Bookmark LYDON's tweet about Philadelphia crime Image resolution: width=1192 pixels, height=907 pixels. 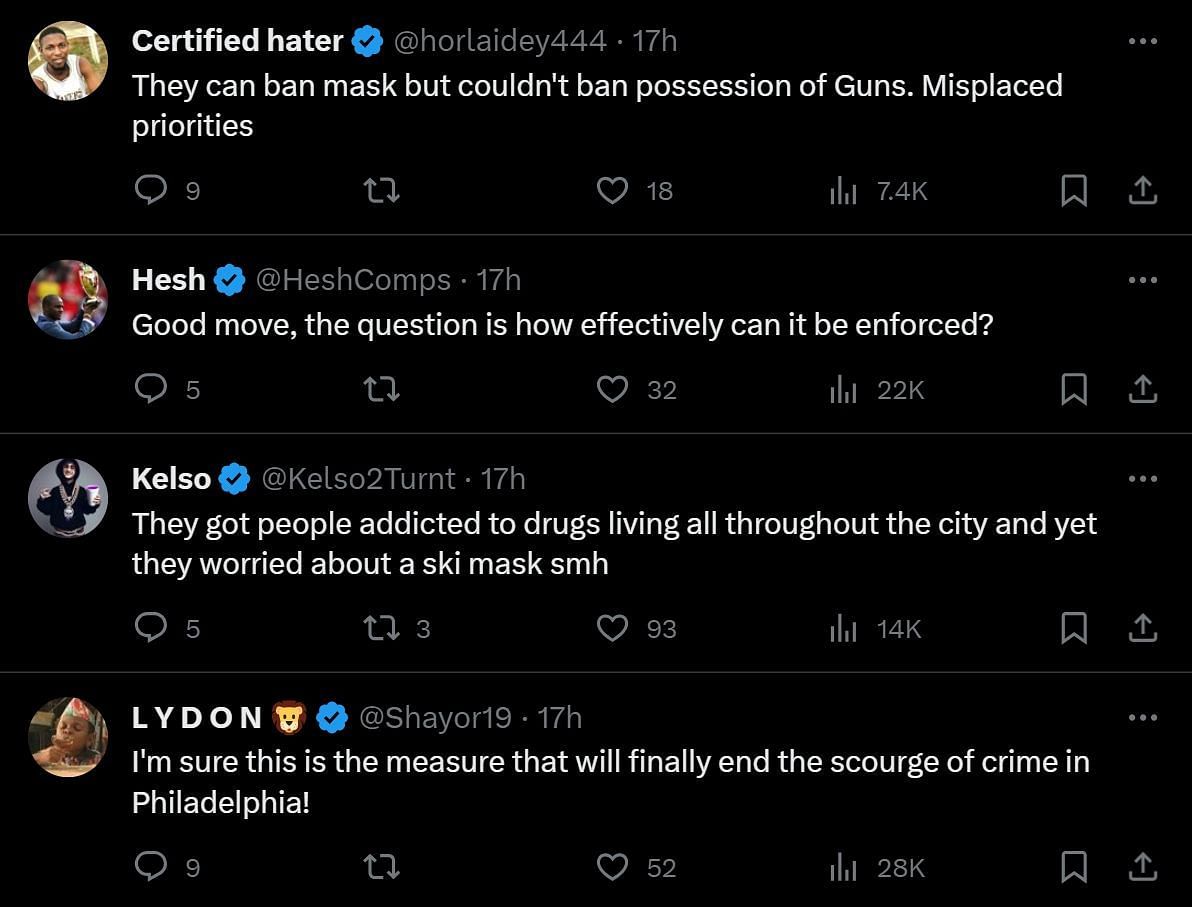pos(1073,867)
